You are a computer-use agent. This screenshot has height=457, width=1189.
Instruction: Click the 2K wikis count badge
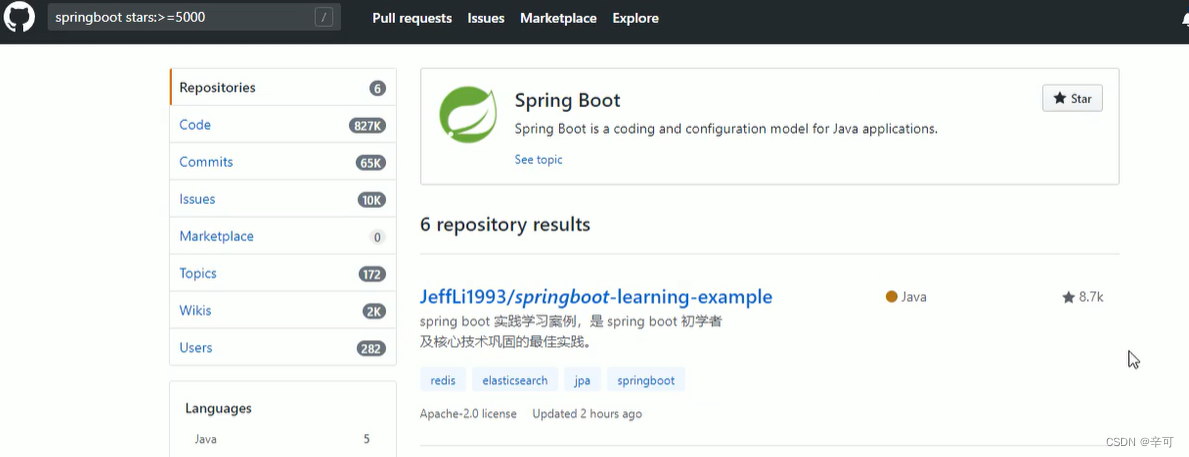pos(375,311)
